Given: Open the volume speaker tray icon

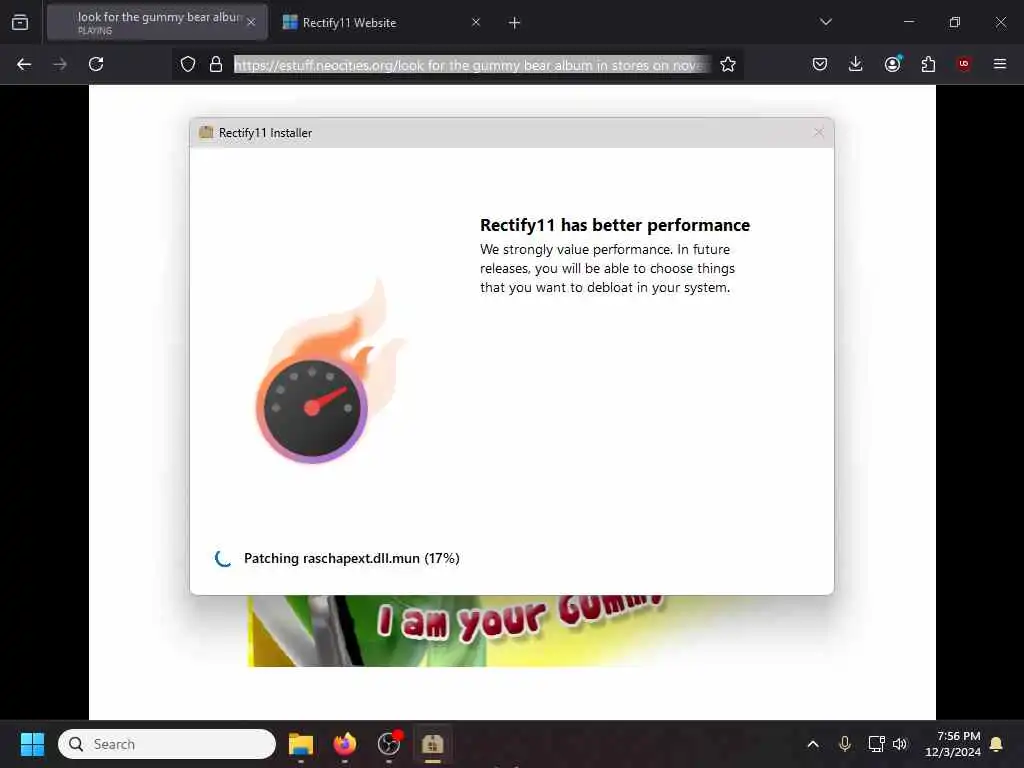Looking at the screenshot, I should tap(900, 744).
